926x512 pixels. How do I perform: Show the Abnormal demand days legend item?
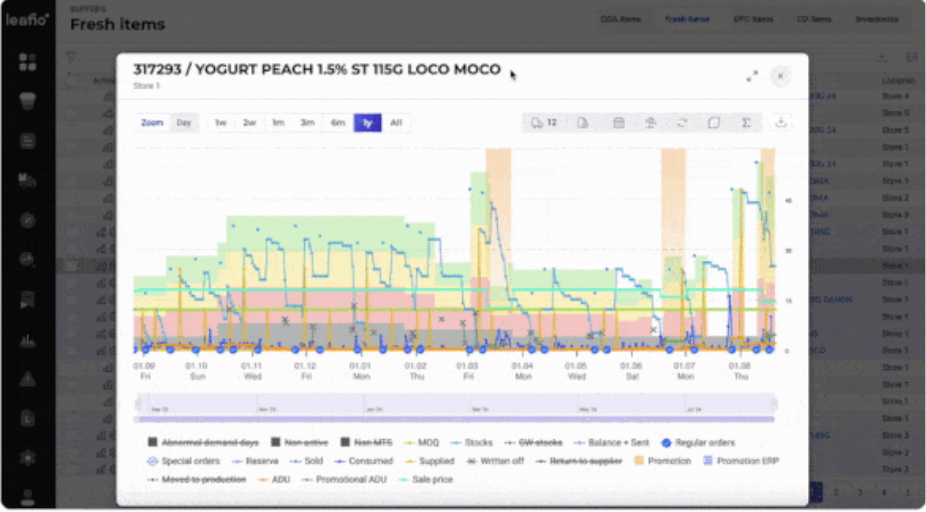[x=203, y=442]
